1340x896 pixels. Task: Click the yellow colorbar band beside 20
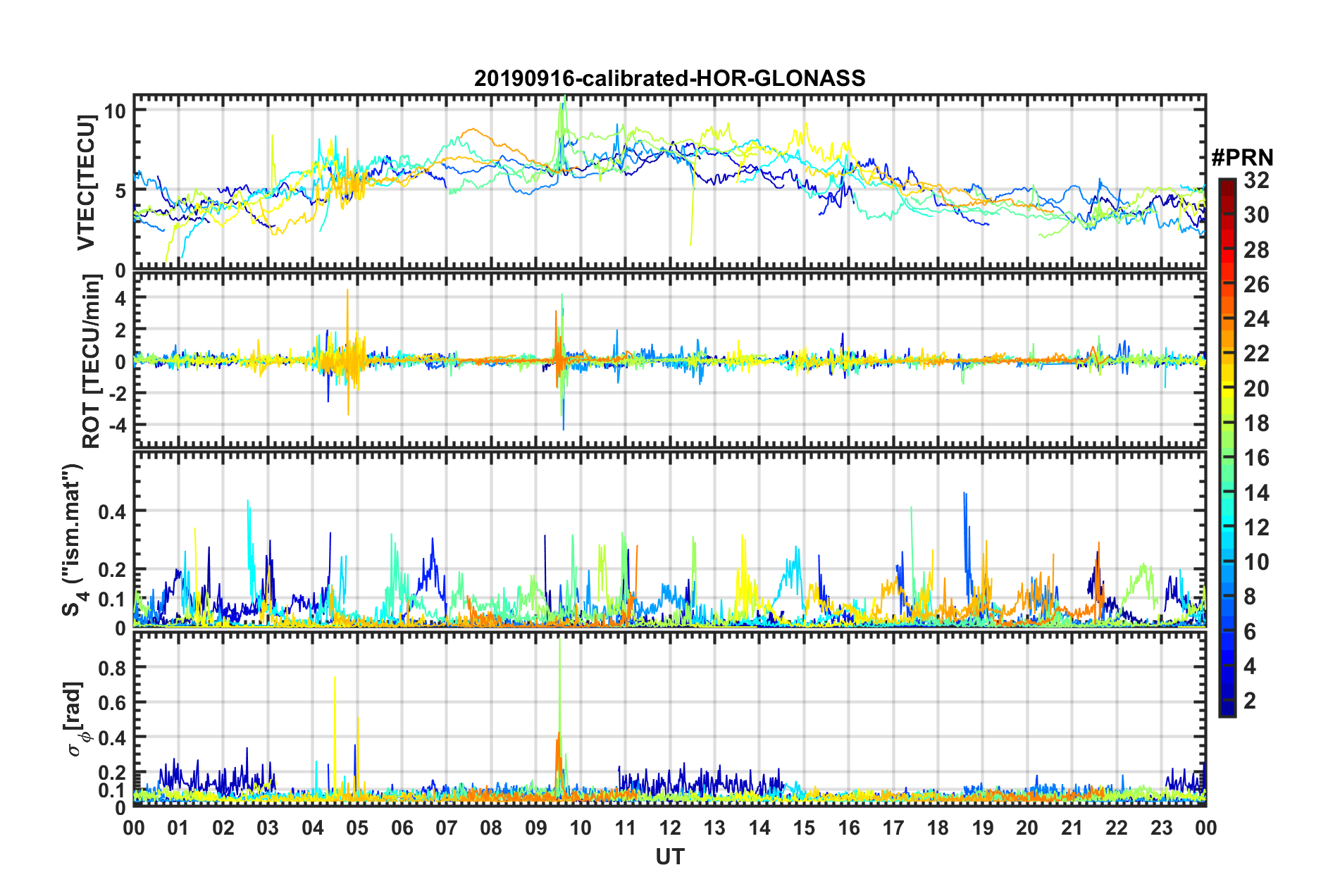(1227, 388)
